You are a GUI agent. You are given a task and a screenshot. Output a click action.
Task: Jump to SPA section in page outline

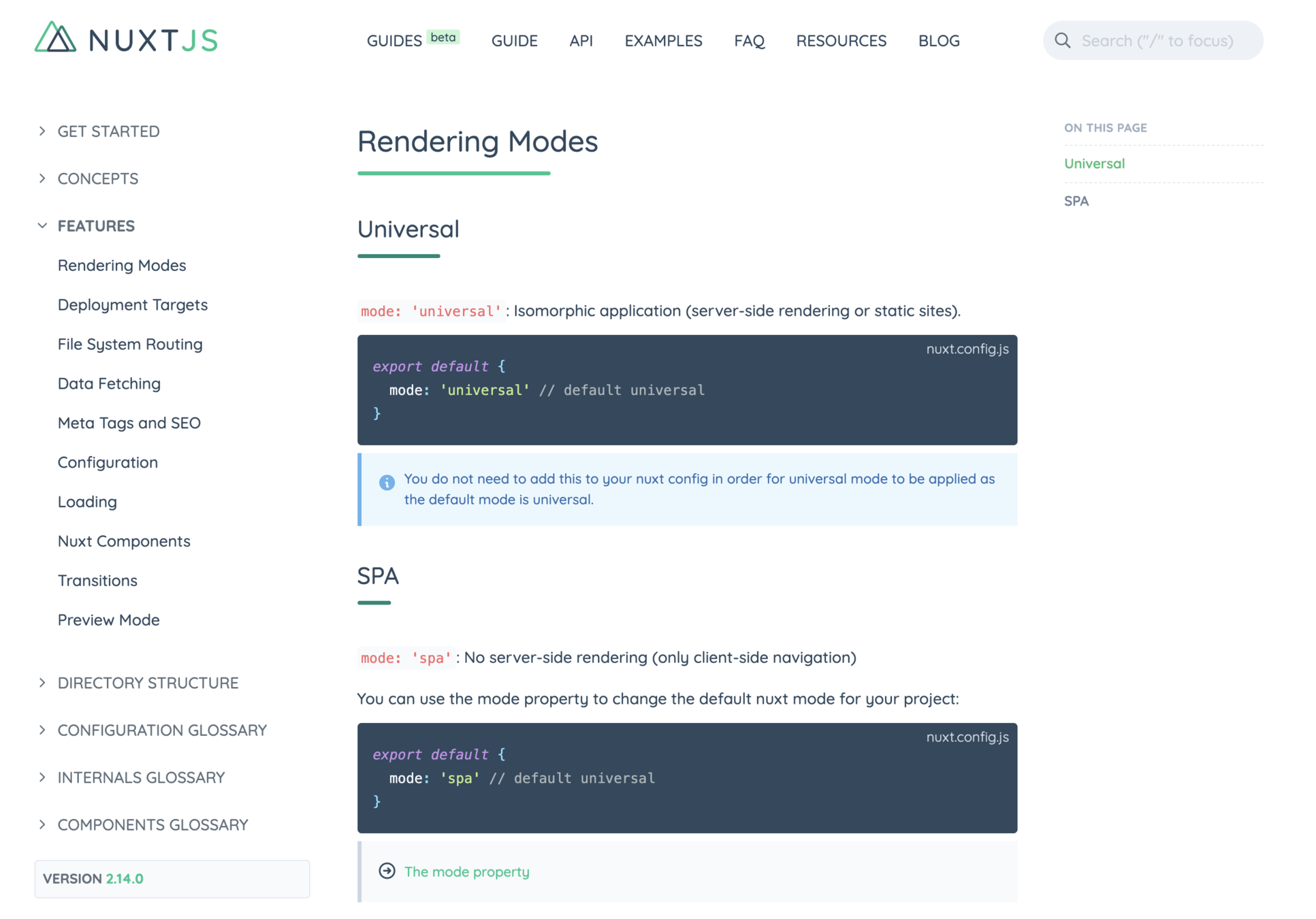click(x=1076, y=201)
